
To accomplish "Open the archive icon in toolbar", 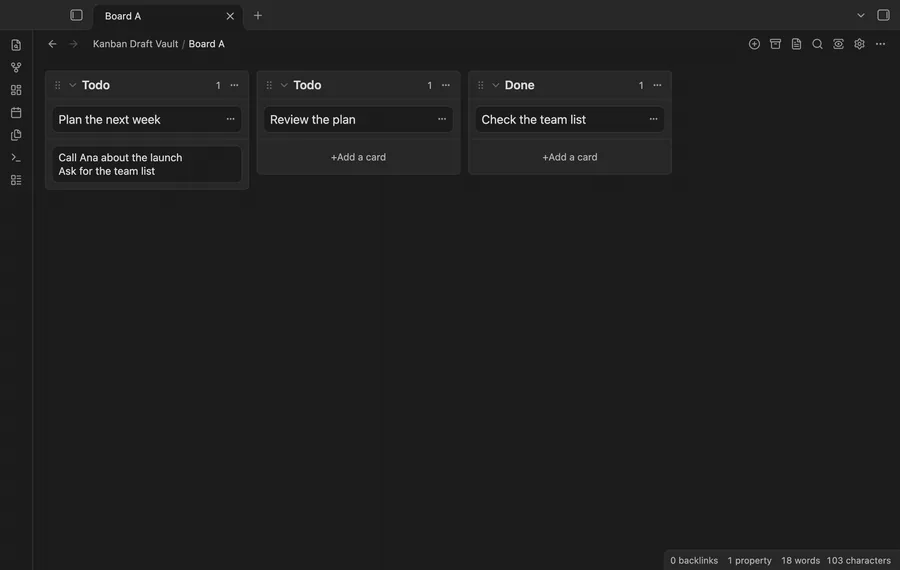I will (x=775, y=44).
